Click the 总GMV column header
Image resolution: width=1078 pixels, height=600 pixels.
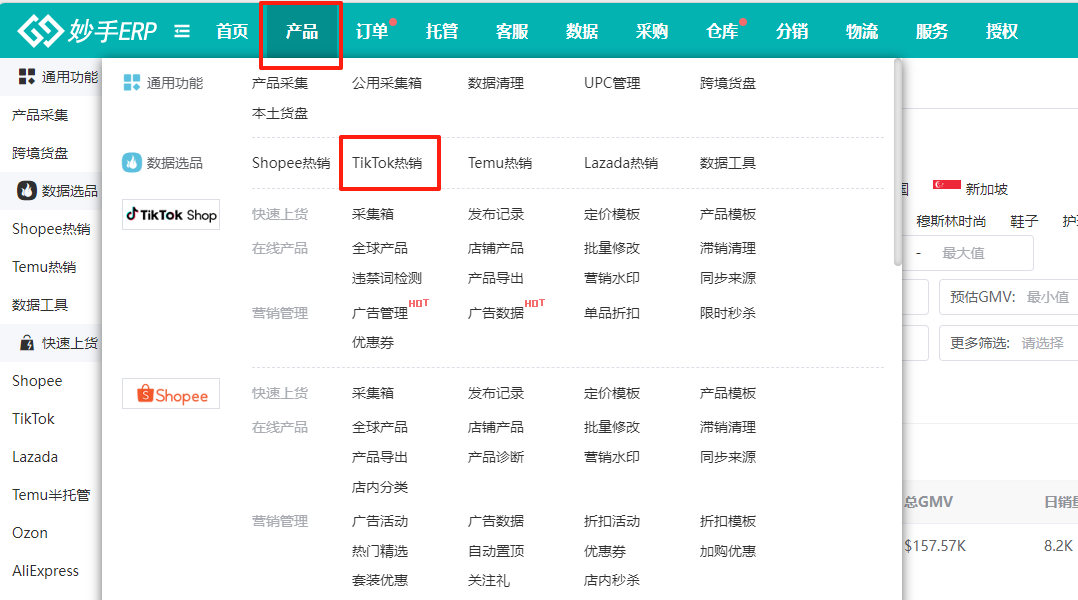coord(928,502)
